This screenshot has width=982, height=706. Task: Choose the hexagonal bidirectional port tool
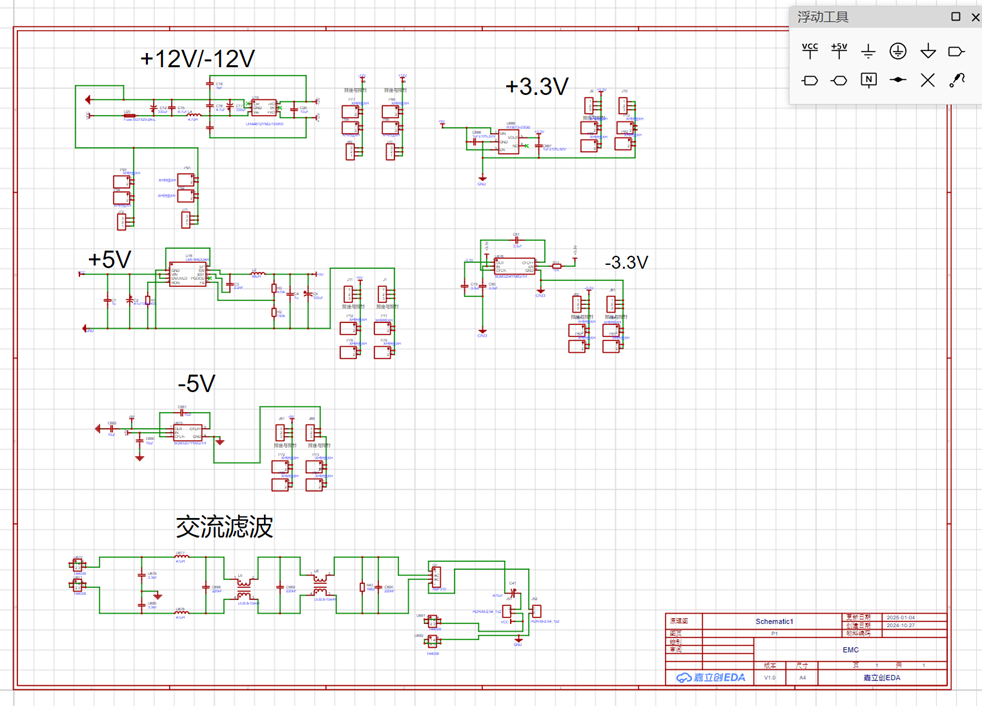point(839,80)
